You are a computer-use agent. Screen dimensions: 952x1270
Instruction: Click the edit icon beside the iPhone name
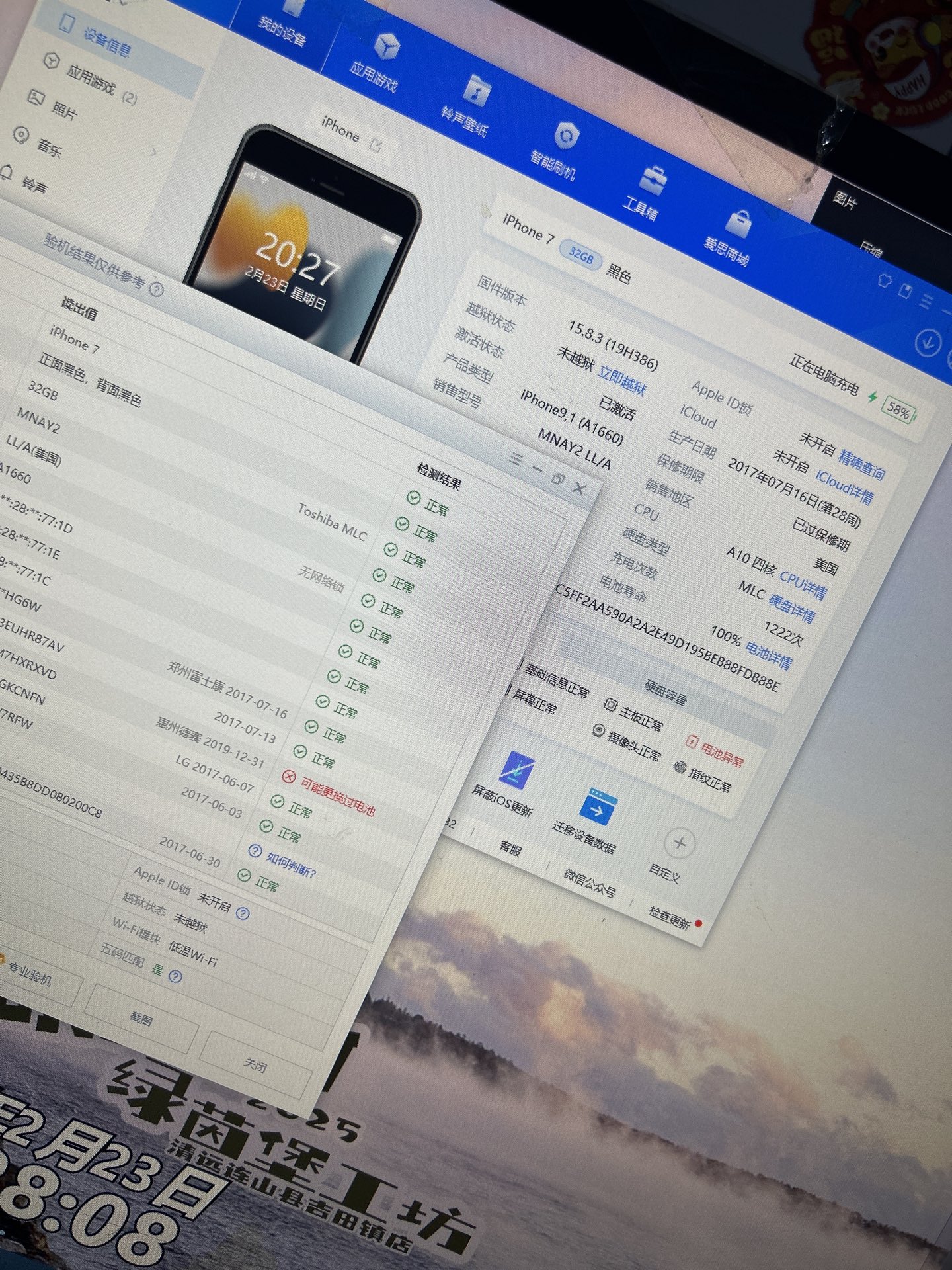(376, 144)
